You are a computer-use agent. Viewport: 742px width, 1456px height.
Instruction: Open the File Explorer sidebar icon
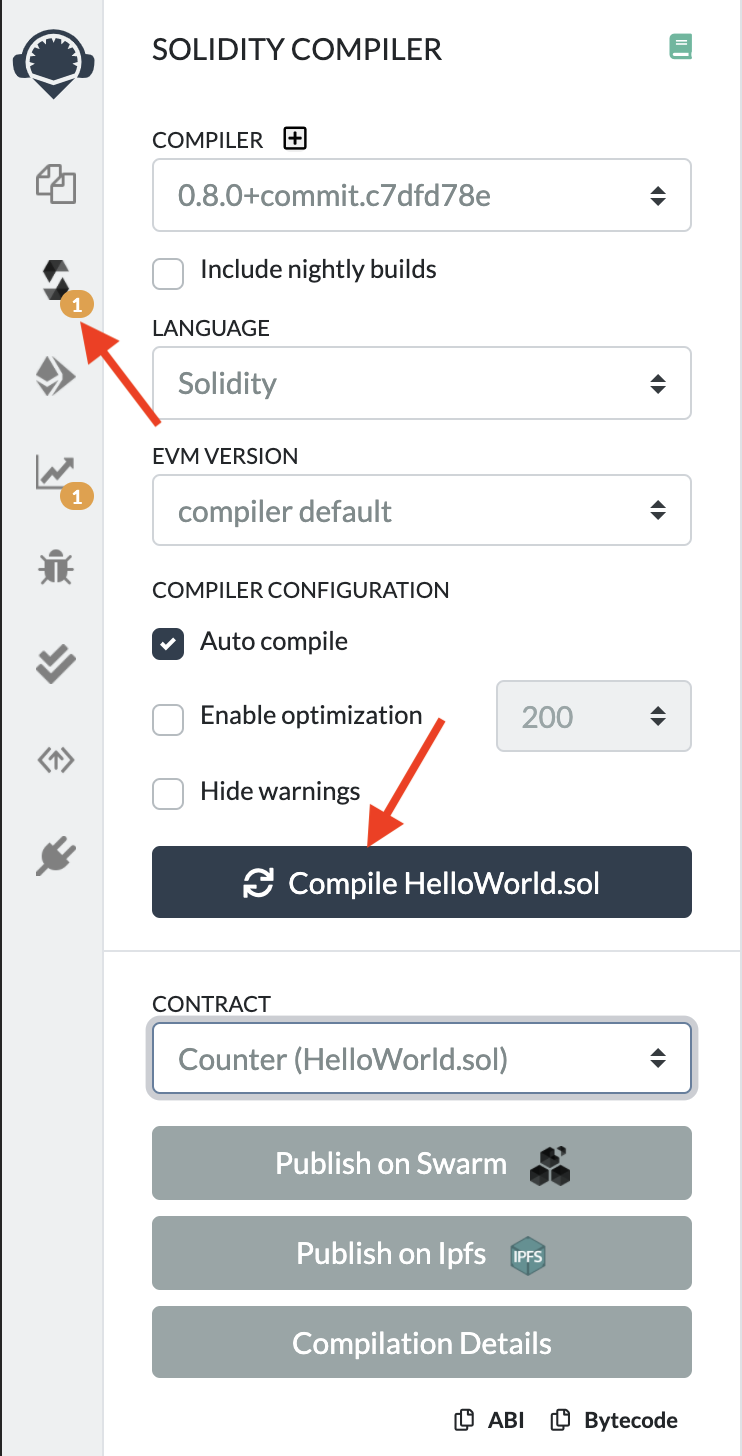(x=56, y=185)
